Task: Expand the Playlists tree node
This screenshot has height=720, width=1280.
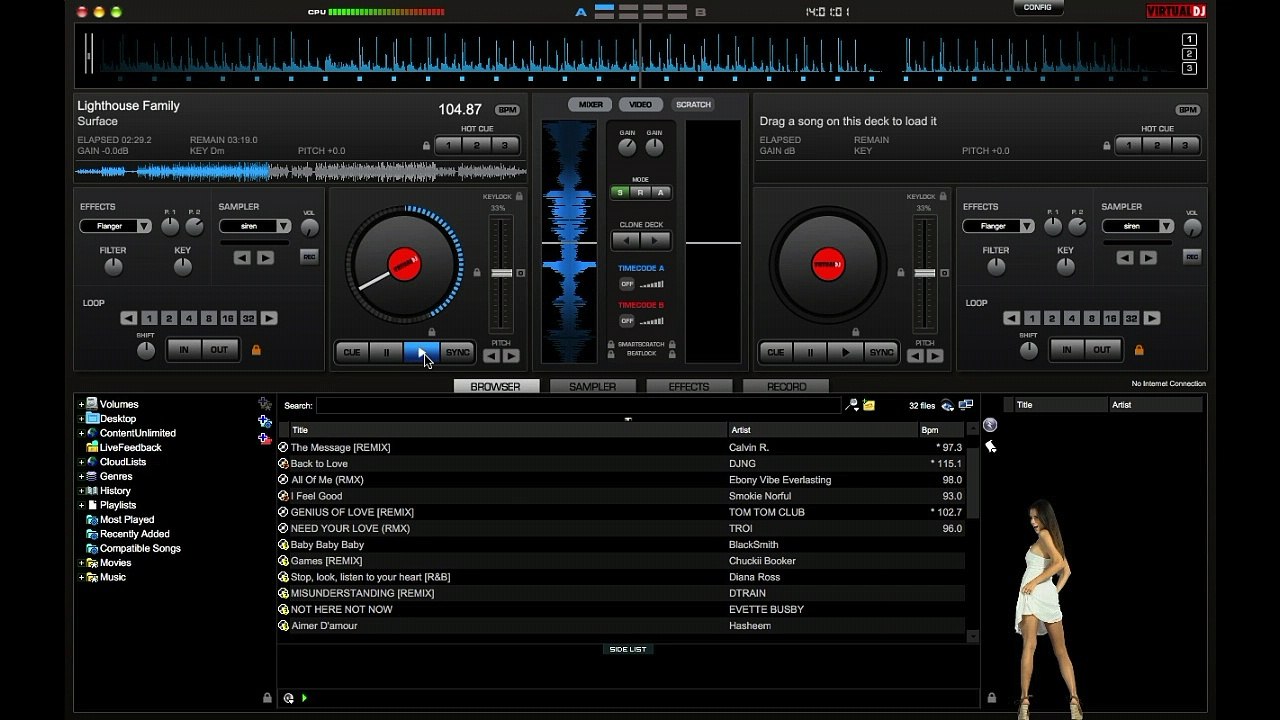Action: (81, 506)
